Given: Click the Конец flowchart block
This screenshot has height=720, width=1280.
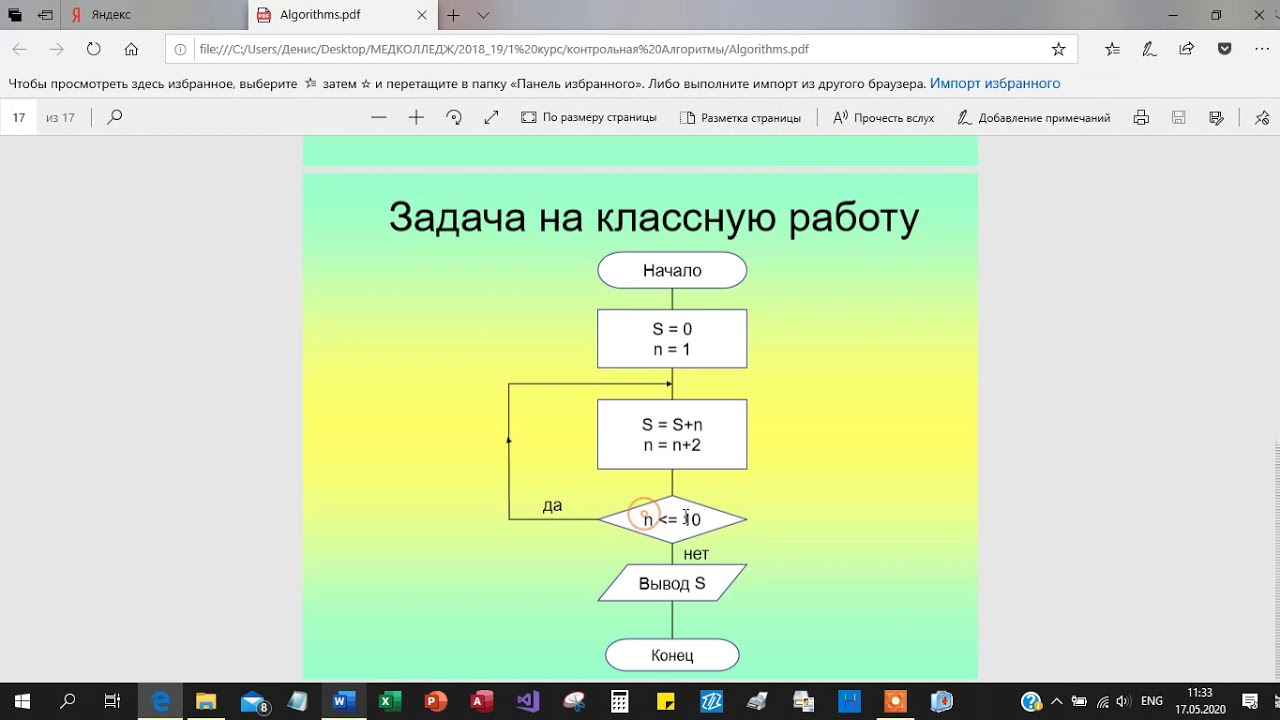Looking at the screenshot, I should tap(672, 655).
